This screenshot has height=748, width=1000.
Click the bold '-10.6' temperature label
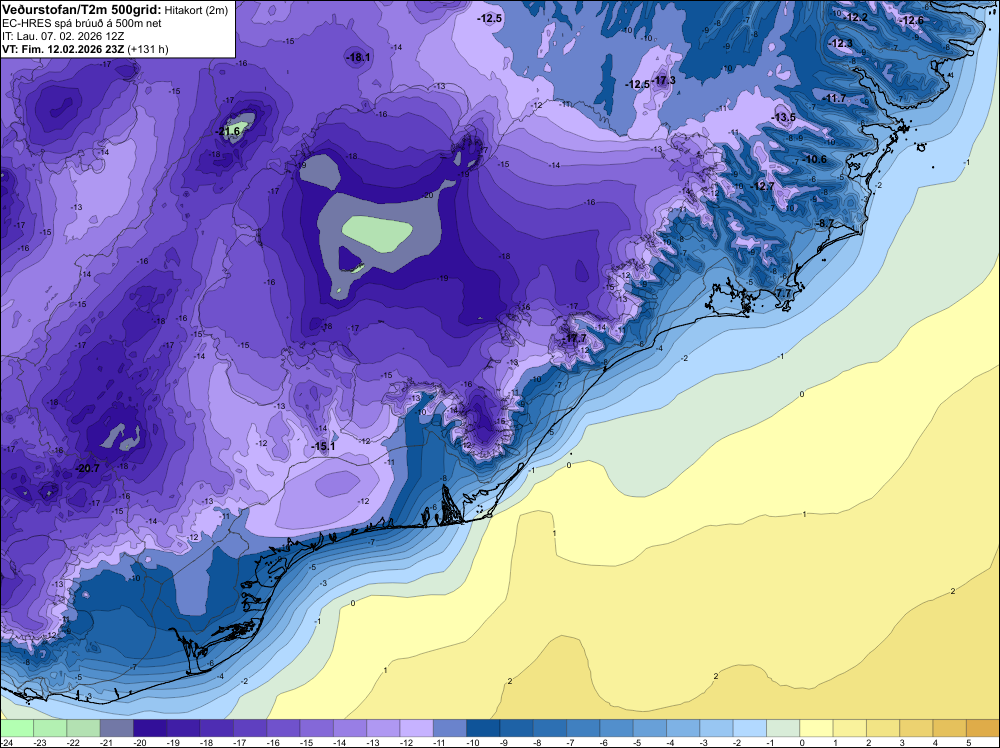[x=814, y=159]
